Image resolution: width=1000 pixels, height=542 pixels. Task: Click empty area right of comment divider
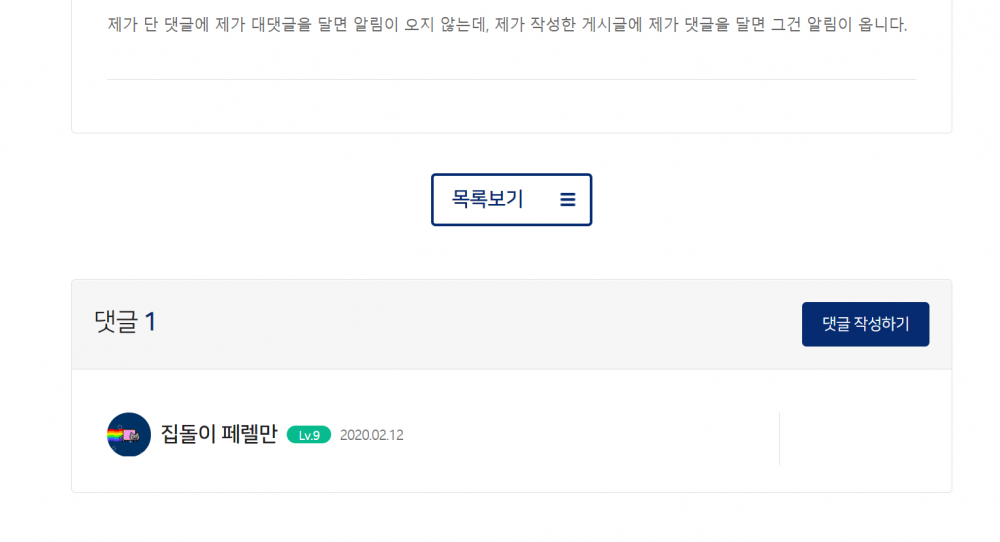(x=864, y=439)
